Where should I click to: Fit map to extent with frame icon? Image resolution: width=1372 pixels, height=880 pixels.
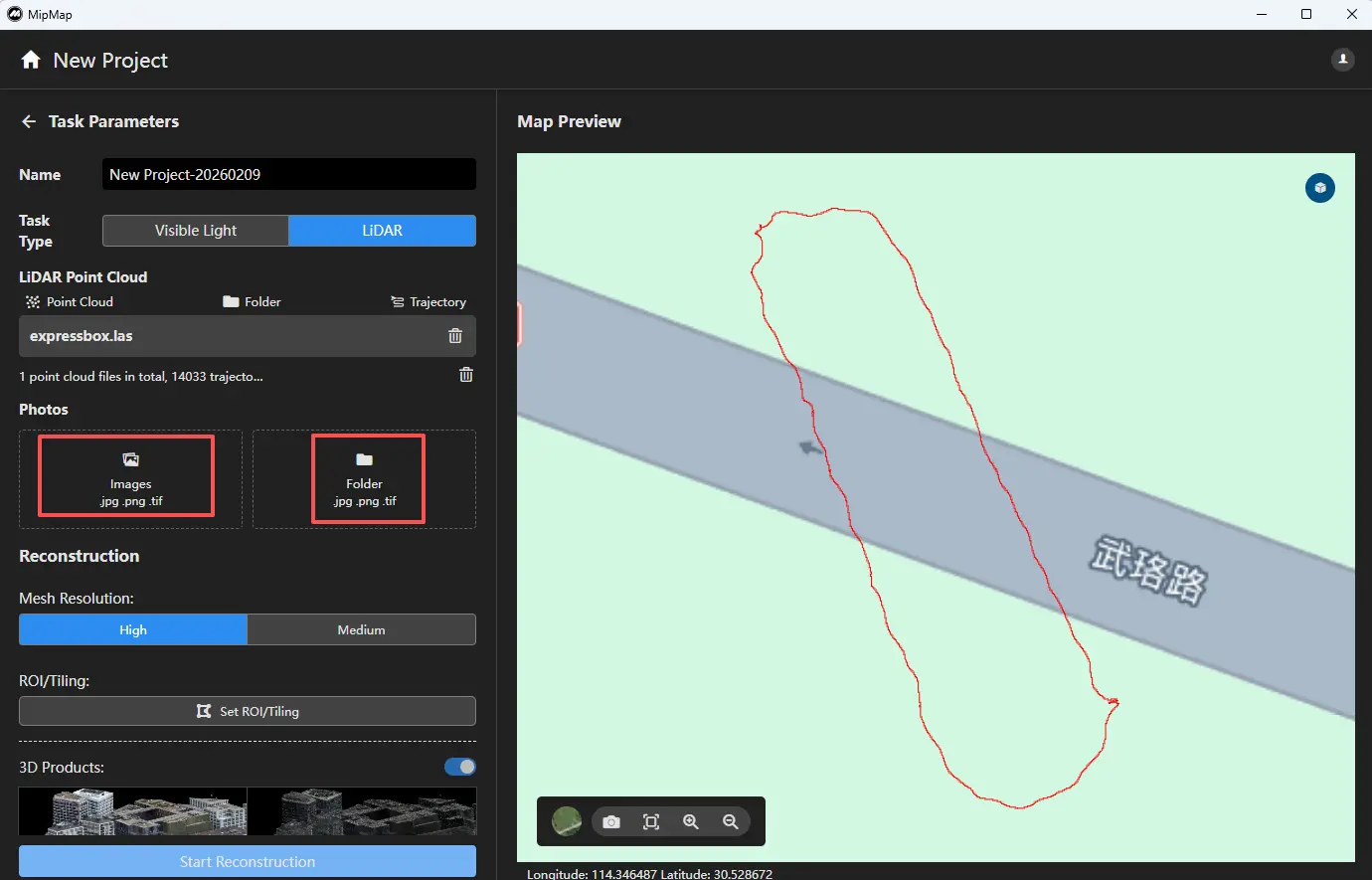point(651,822)
